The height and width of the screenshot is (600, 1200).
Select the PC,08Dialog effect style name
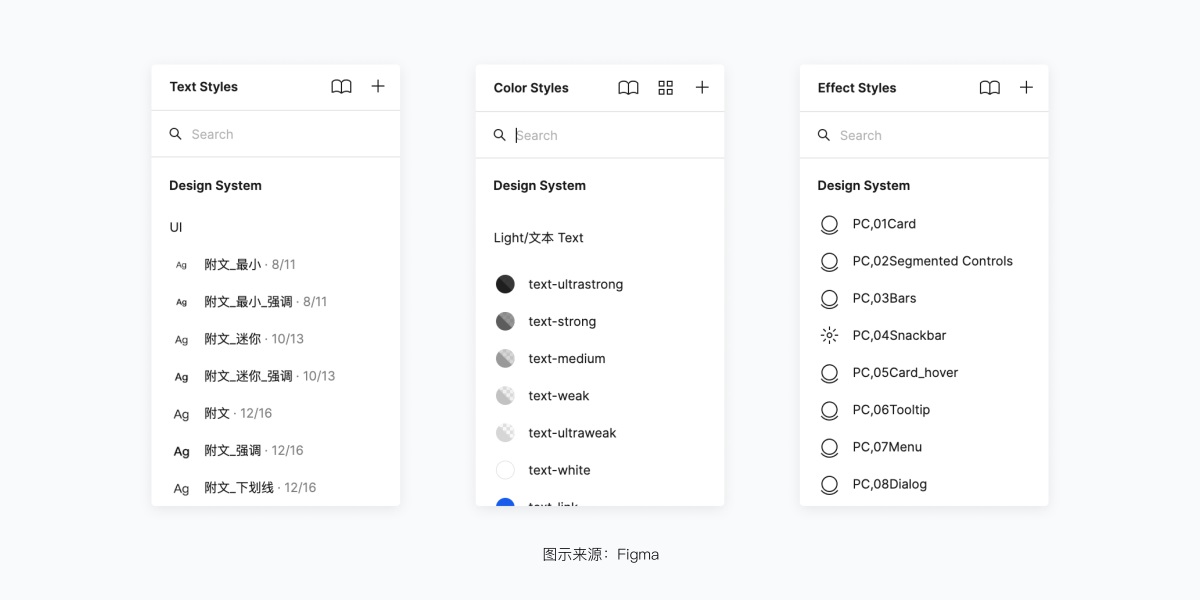pyautogui.click(x=889, y=484)
